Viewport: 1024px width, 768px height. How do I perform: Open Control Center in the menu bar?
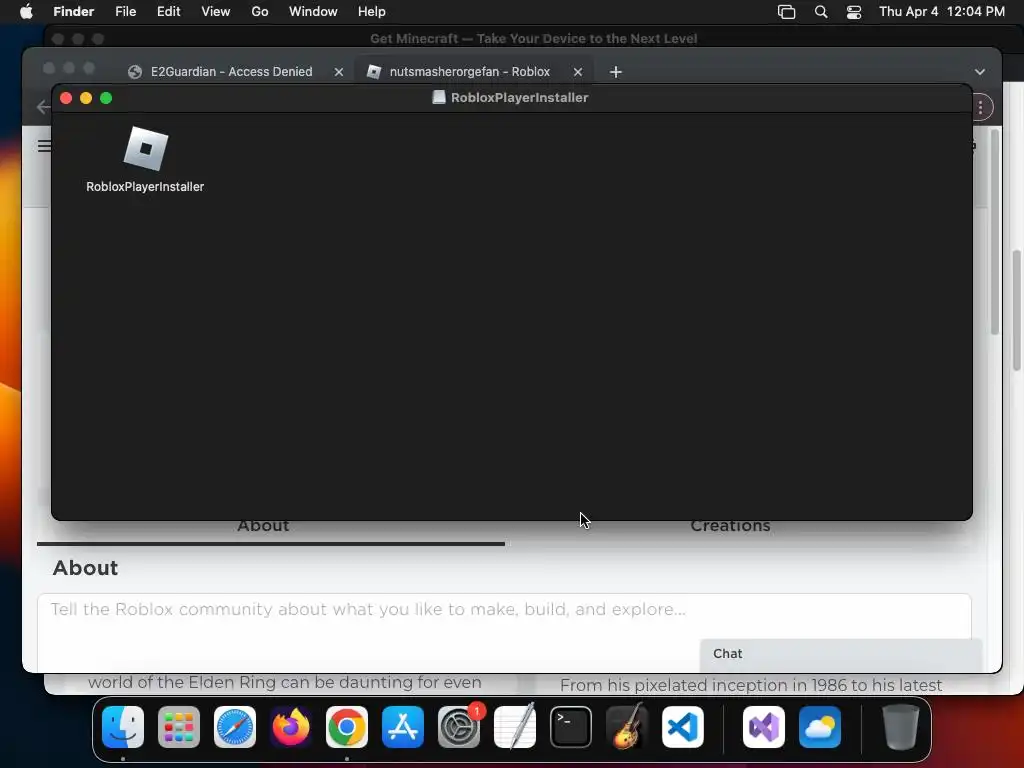click(x=854, y=12)
